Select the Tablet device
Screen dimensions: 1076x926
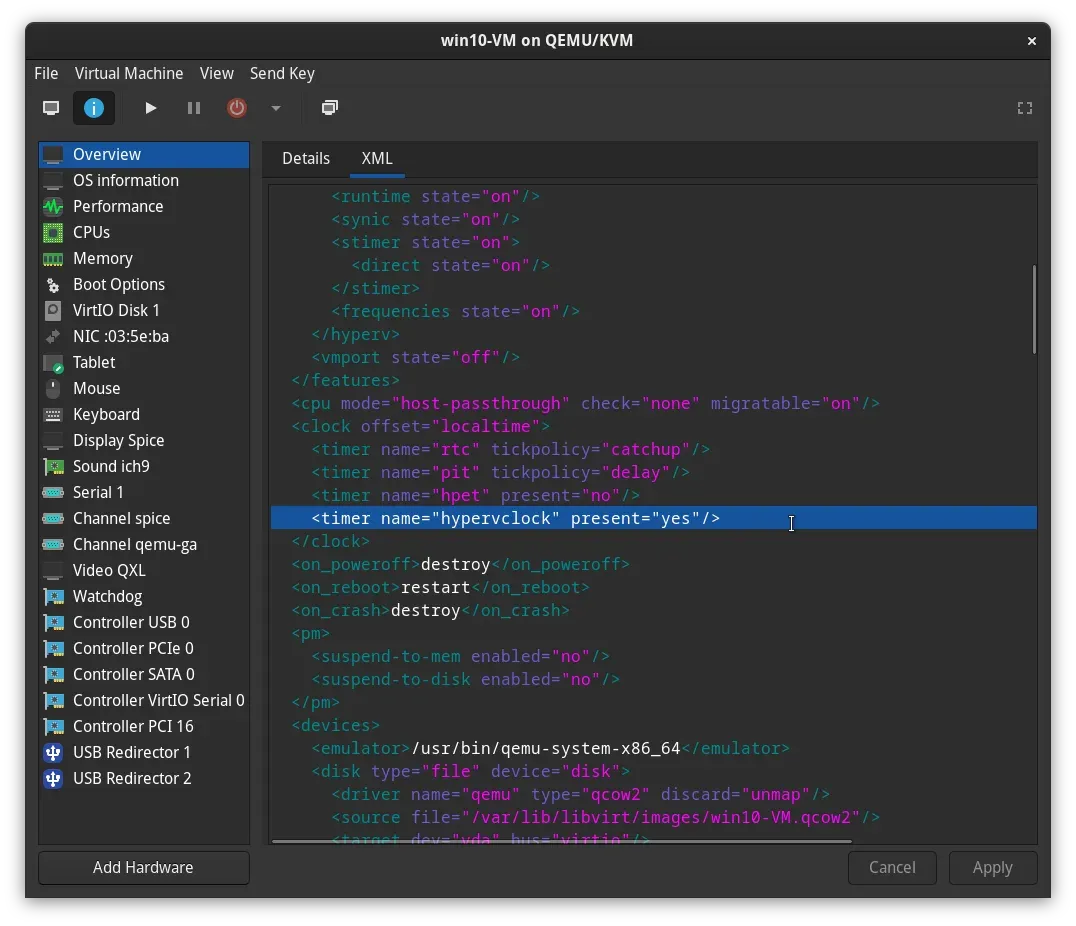tap(144, 362)
